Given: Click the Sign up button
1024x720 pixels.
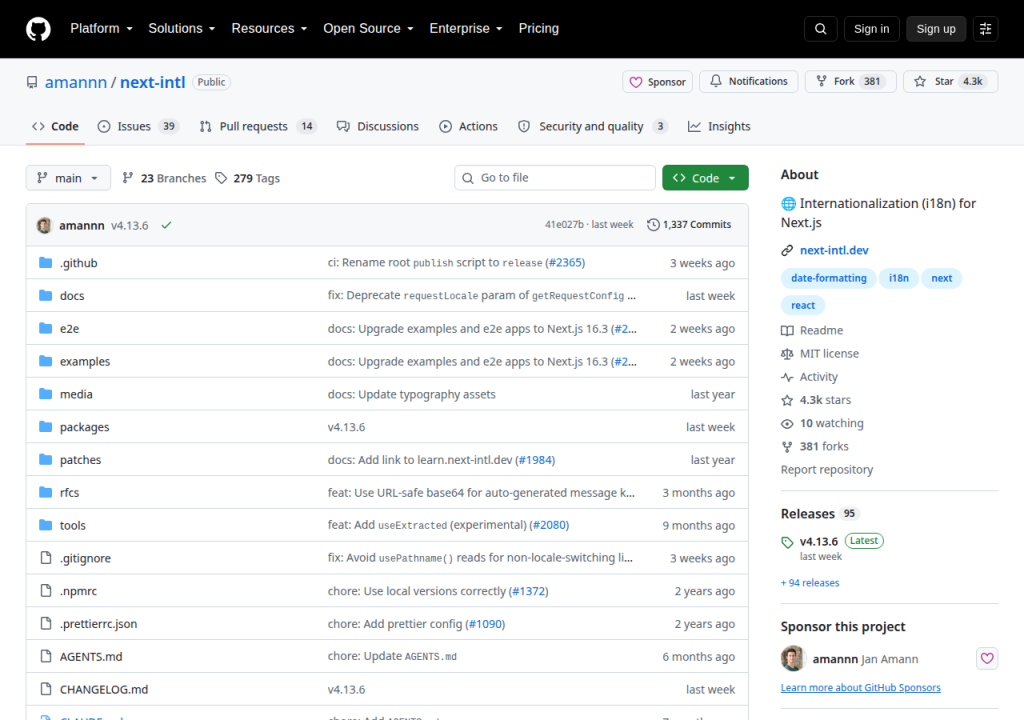Looking at the screenshot, I should click(x=936, y=29).
